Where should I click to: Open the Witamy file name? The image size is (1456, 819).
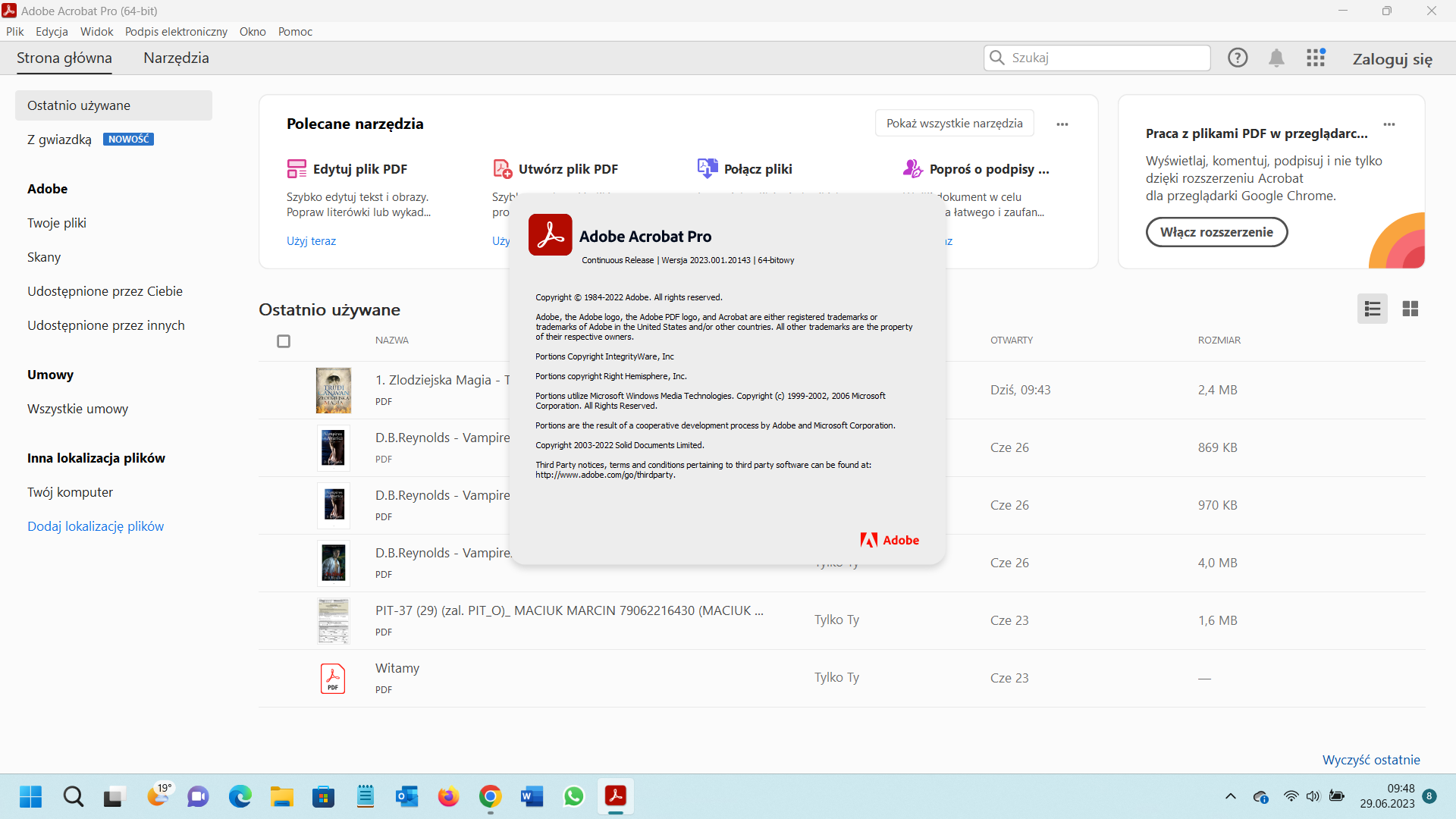pyautogui.click(x=397, y=668)
